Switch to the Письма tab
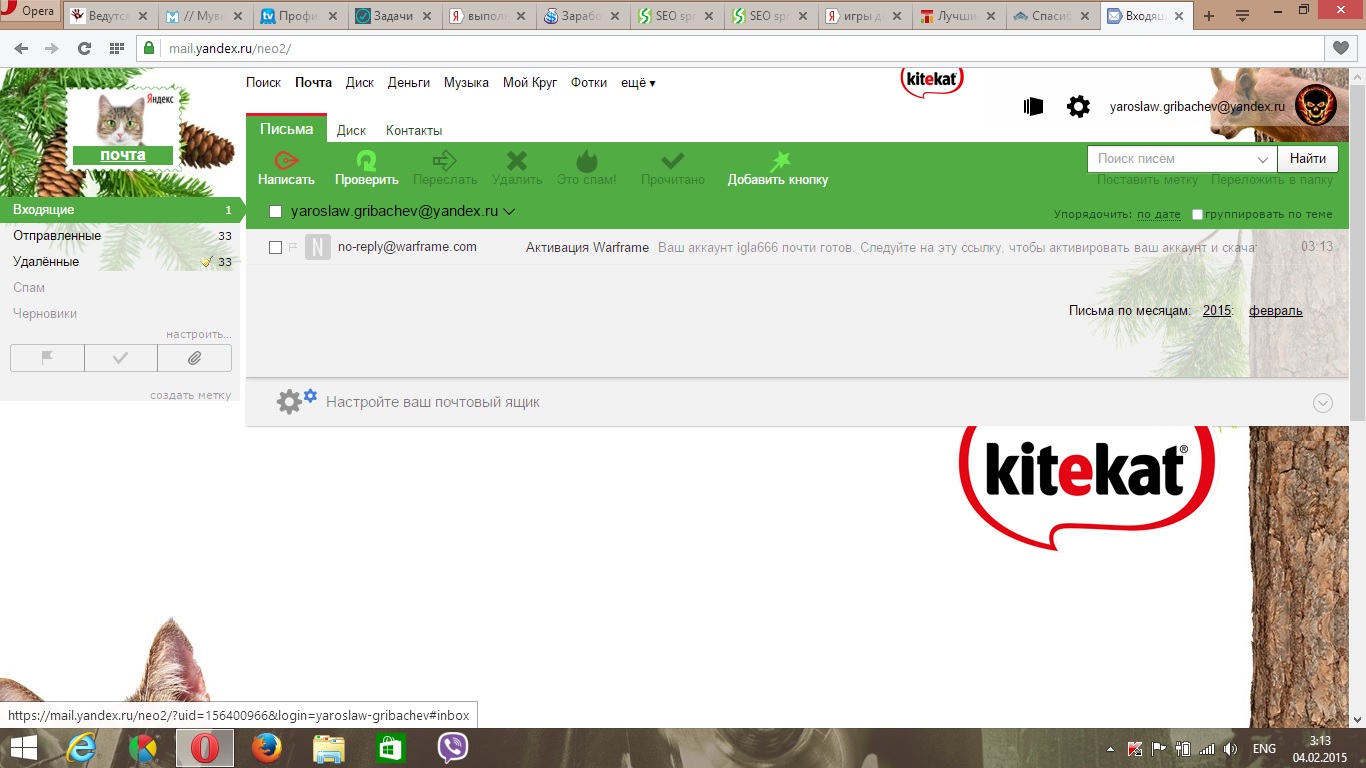The width and height of the screenshot is (1366, 768). (x=286, y=129)
